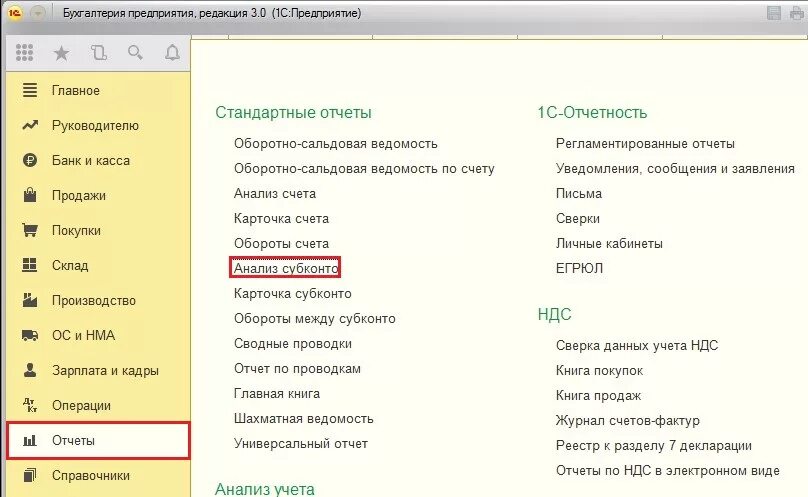Click the Главное section icon
This screenshot has width=808, height=497.
pos(30,90)
